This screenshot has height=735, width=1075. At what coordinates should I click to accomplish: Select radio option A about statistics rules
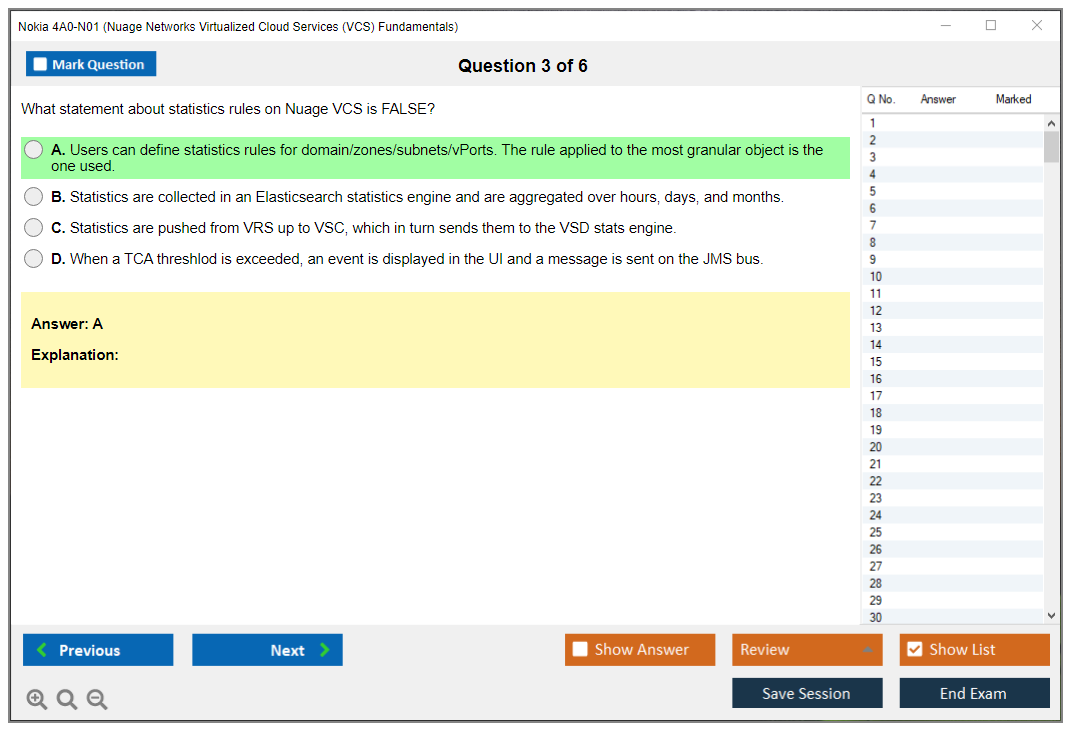coord(34,150)
